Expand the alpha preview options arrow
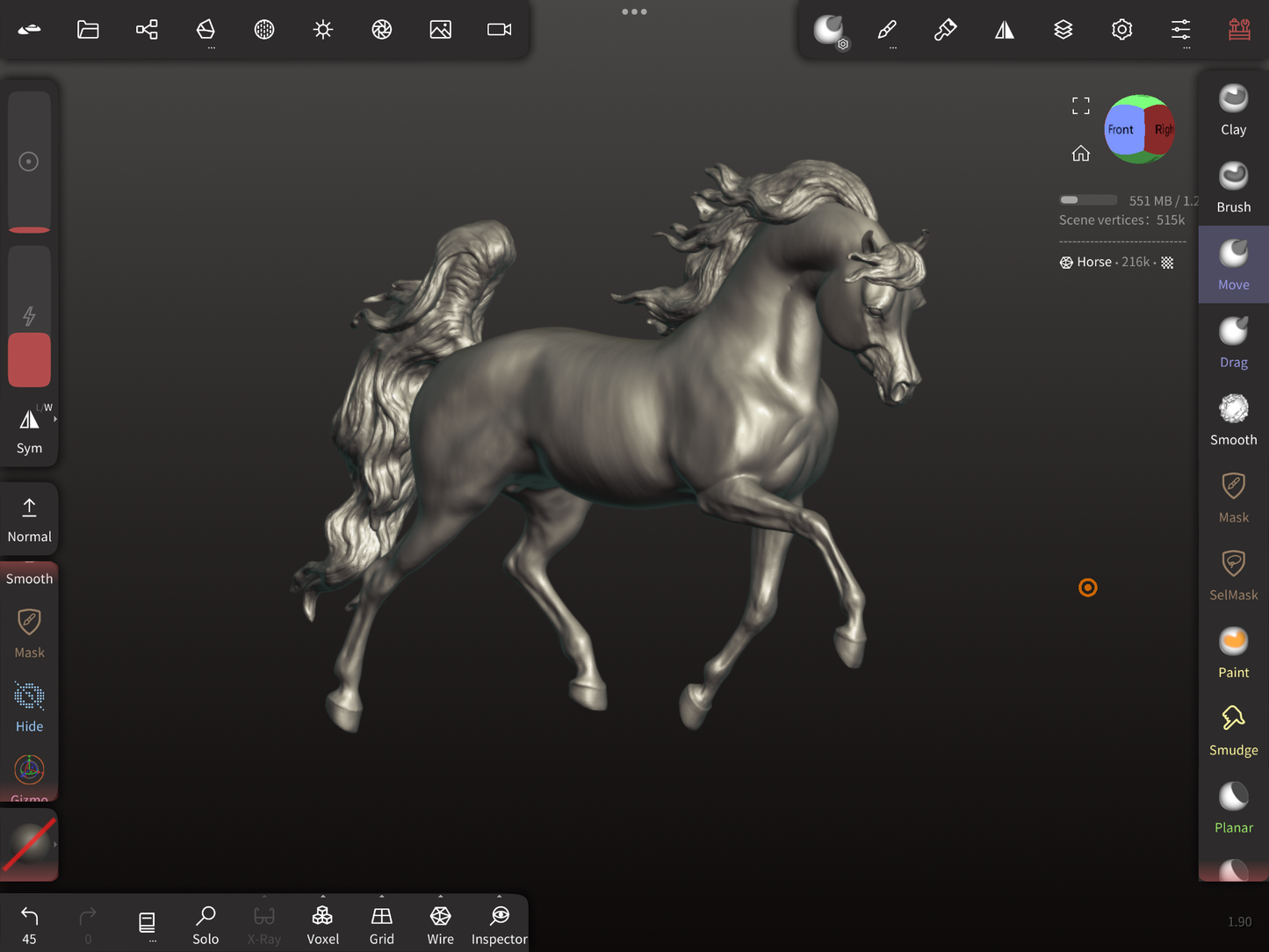1269x952 pixels. 55,844
